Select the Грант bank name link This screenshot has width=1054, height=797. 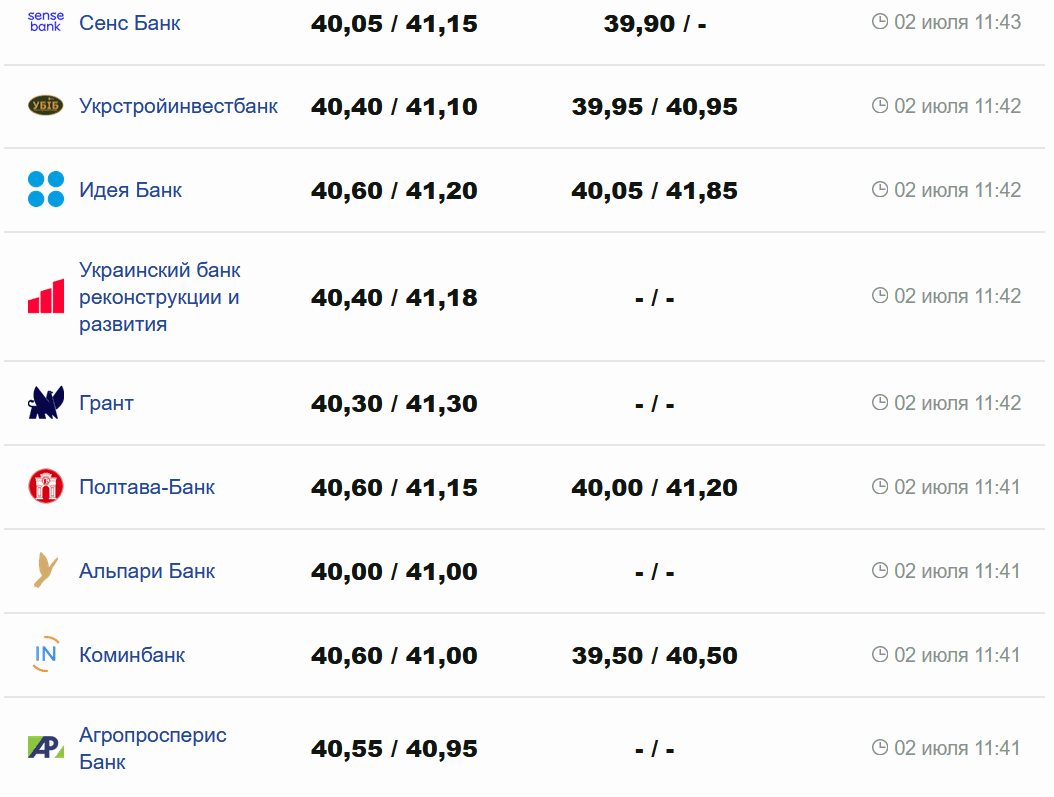[106, 403]
